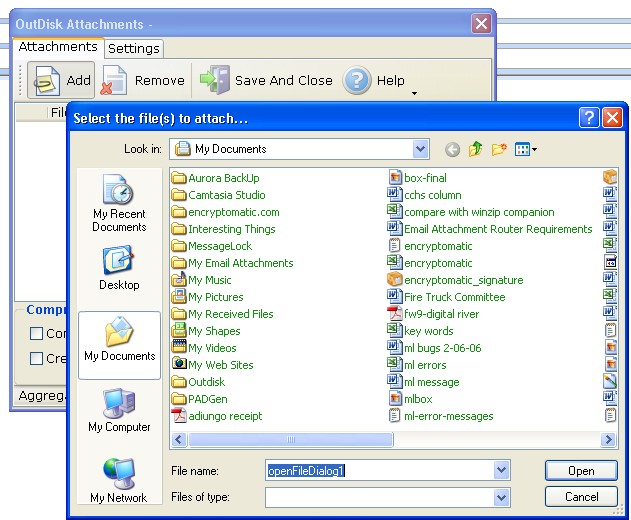This screenshot has height=520, width=631.
Task: Select Desktop in the places bar
Action: coord(119,268)
